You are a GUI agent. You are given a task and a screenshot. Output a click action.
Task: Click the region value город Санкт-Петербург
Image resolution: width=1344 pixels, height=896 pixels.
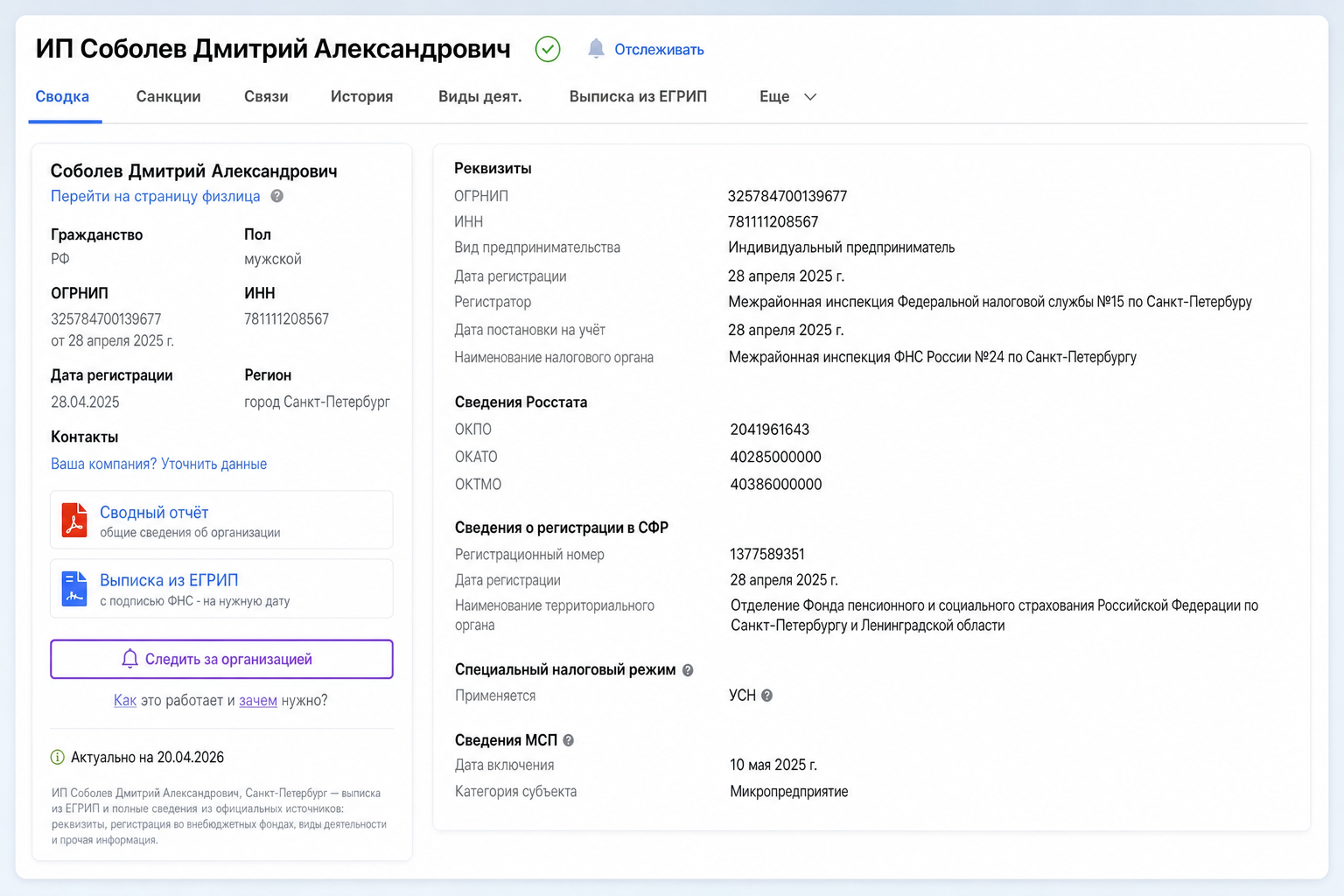pyautogui.click(x=317, y=402)
